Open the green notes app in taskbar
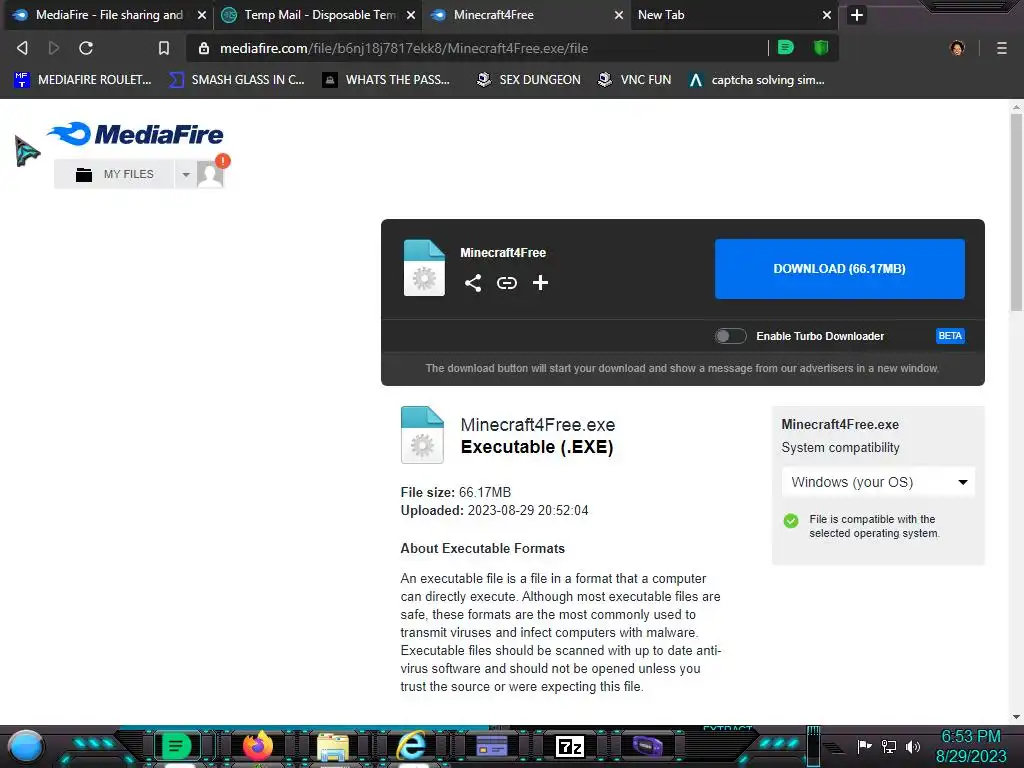This screenshot has width=1024, height=768. (x=176, y=745)
